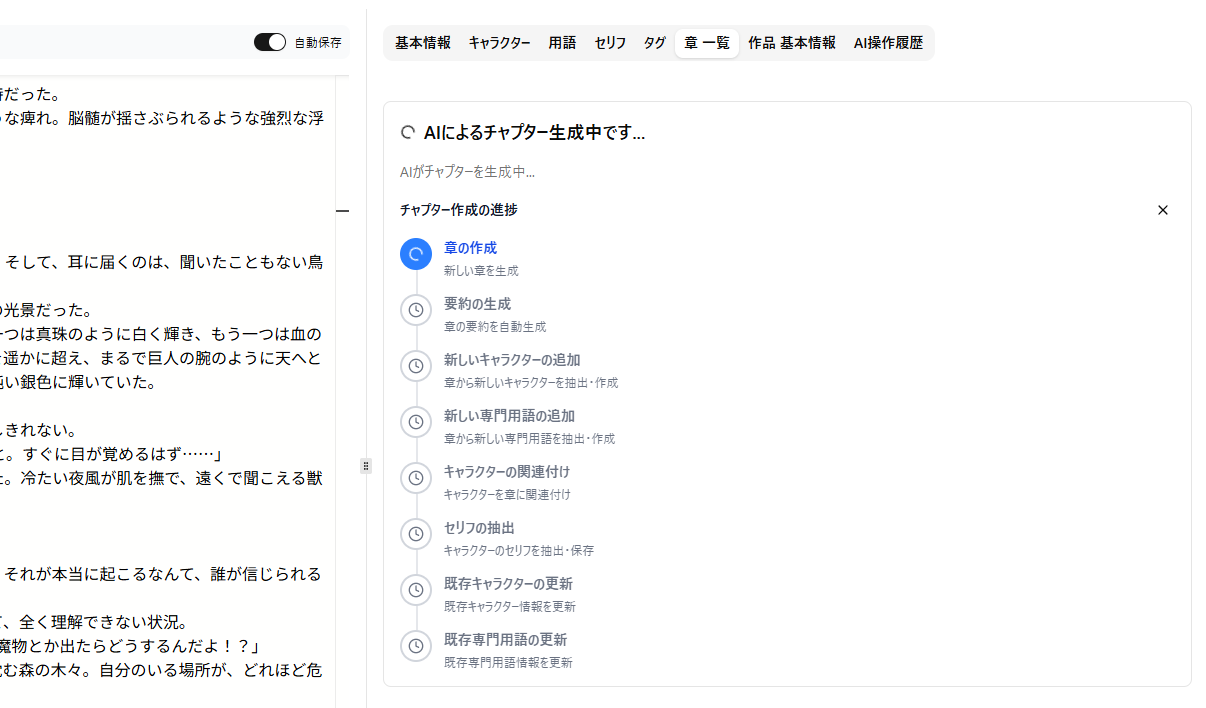Close the チャプター作成の進捗 progress panel
Screen dimensions: 1206x708
pos(1162,210)
